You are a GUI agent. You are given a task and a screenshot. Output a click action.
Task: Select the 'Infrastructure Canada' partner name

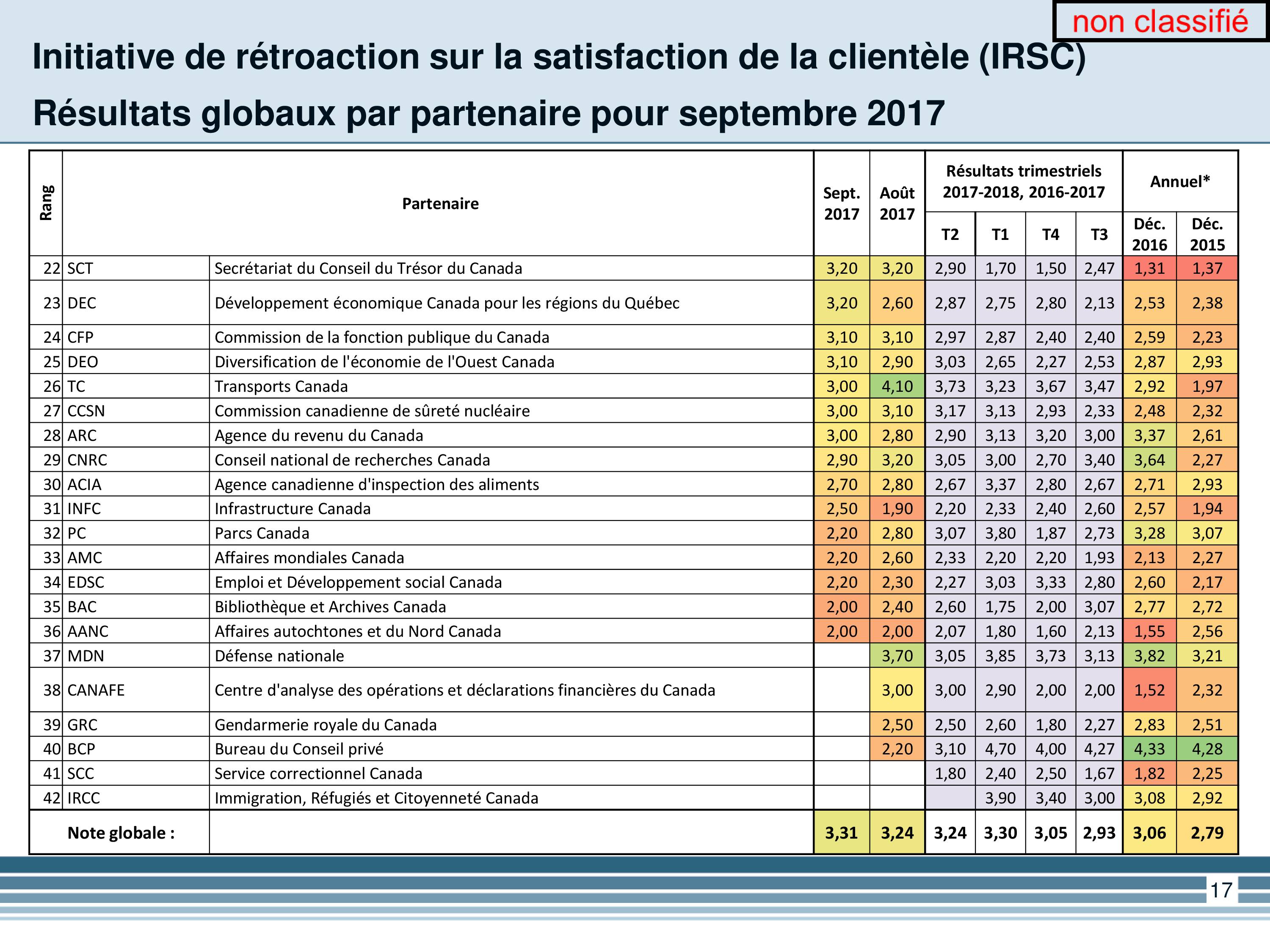click(293, 509)
